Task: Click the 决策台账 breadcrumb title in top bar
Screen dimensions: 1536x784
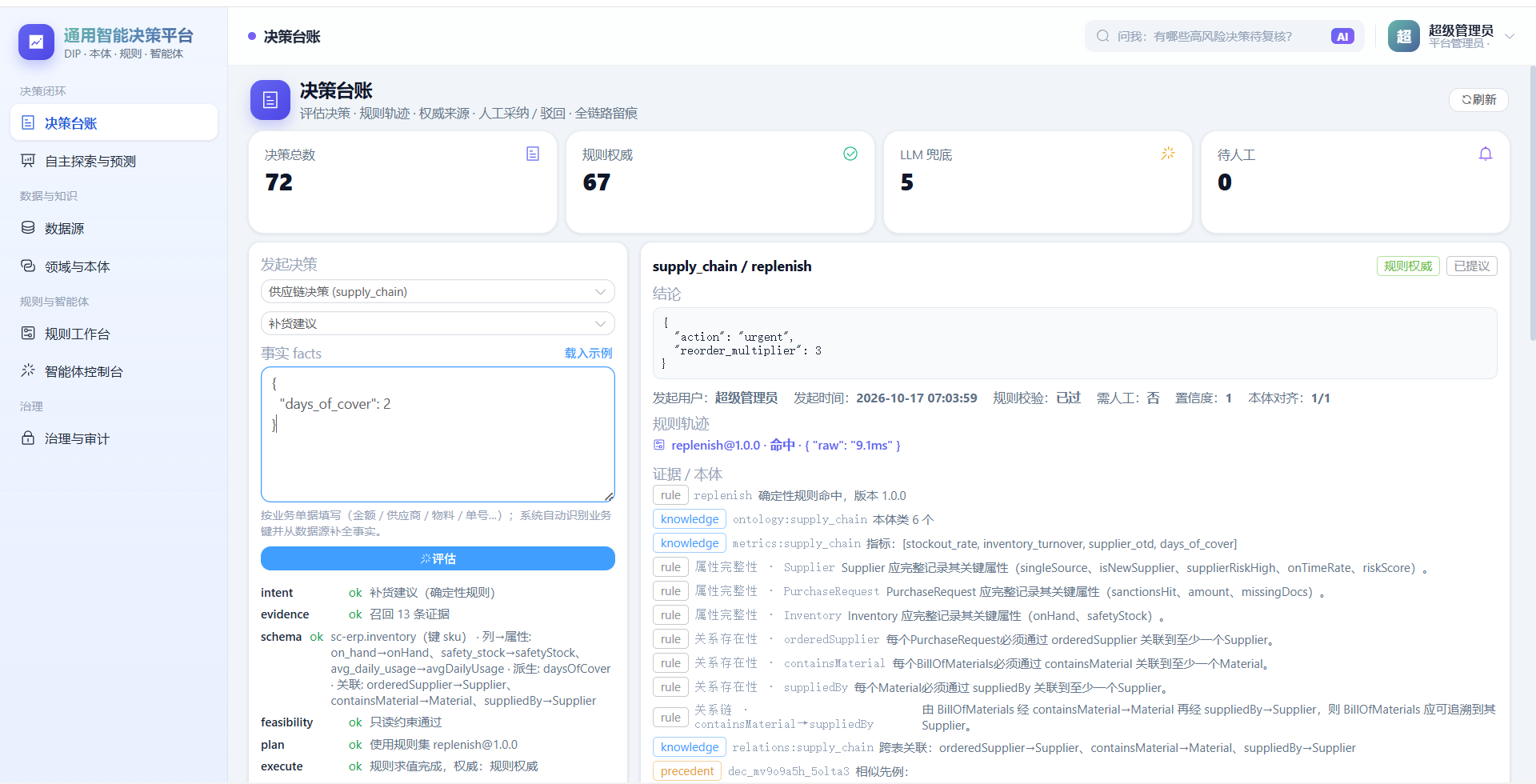Action: coord(292,36)
